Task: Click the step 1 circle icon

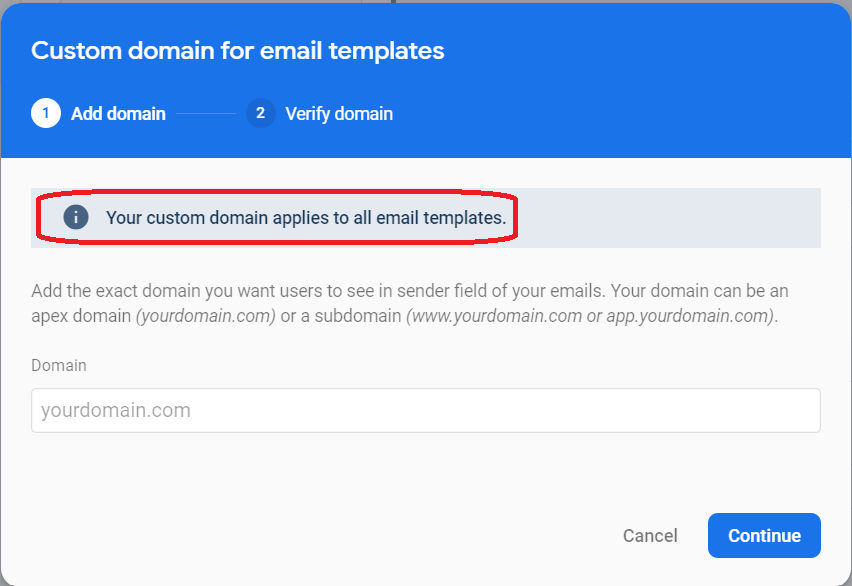Action: (46, 113)
